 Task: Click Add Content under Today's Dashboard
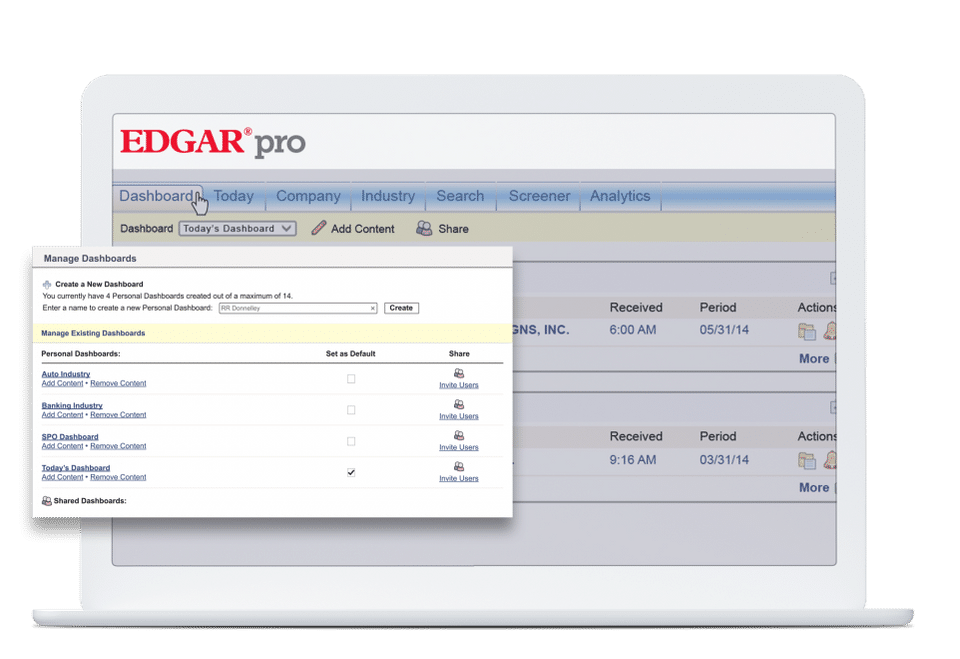(62, 477)
